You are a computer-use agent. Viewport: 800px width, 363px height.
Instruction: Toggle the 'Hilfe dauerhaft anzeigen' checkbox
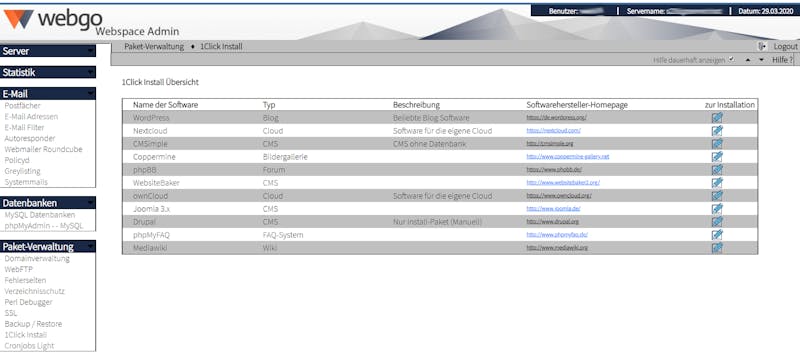tap(731, 60)
